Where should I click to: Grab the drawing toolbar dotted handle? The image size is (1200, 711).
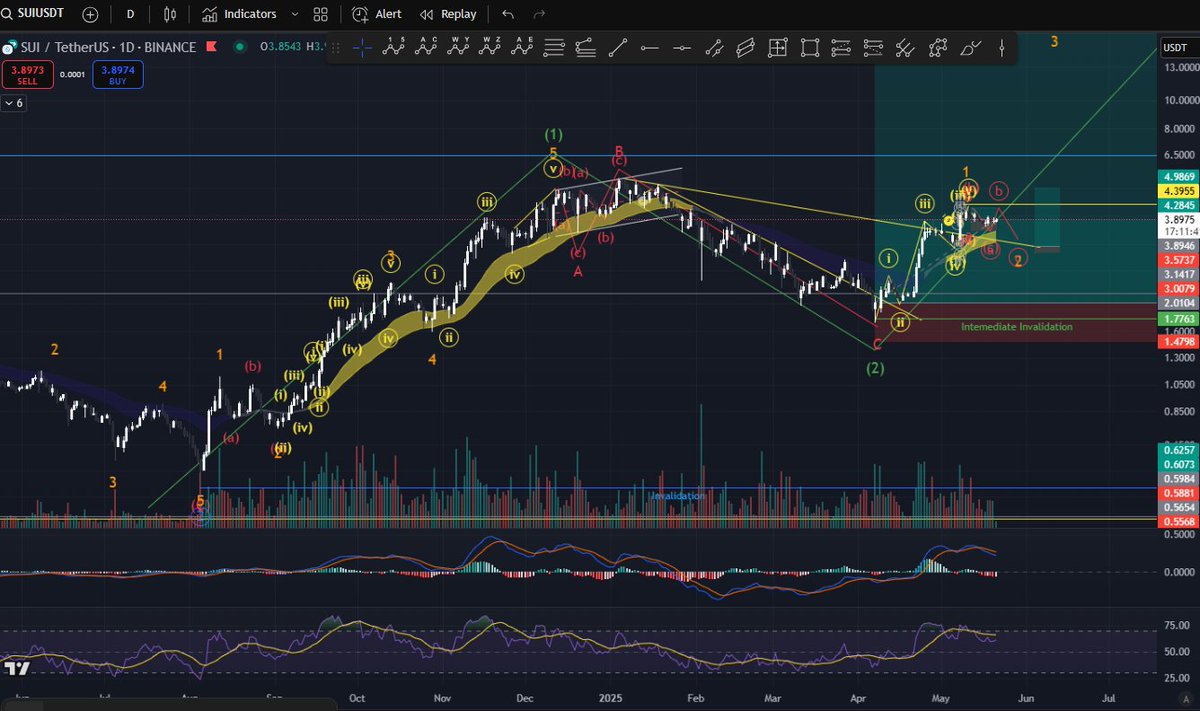click(336, 47)
